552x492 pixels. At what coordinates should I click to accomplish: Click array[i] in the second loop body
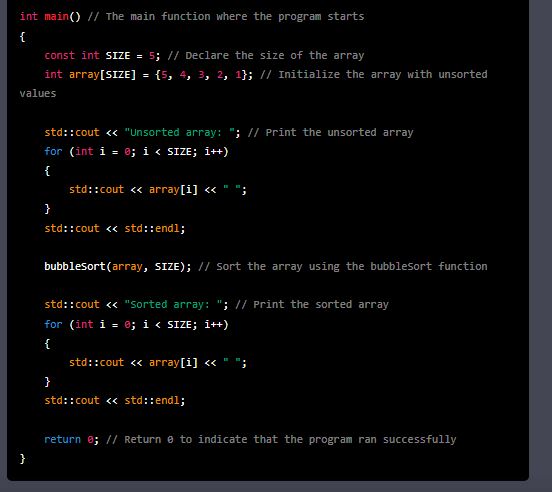(x=173, y=362)
